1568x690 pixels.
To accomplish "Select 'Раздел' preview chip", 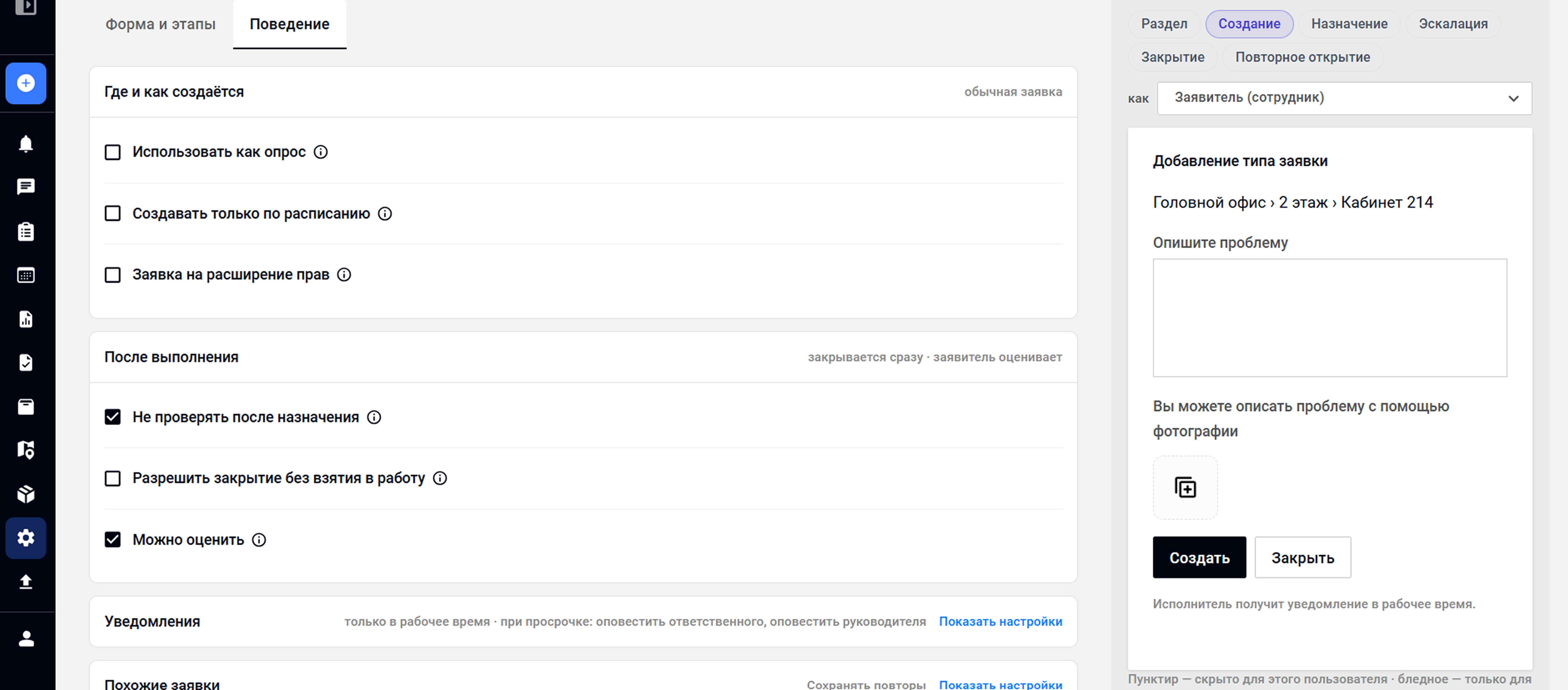I will coord(1164,24).
